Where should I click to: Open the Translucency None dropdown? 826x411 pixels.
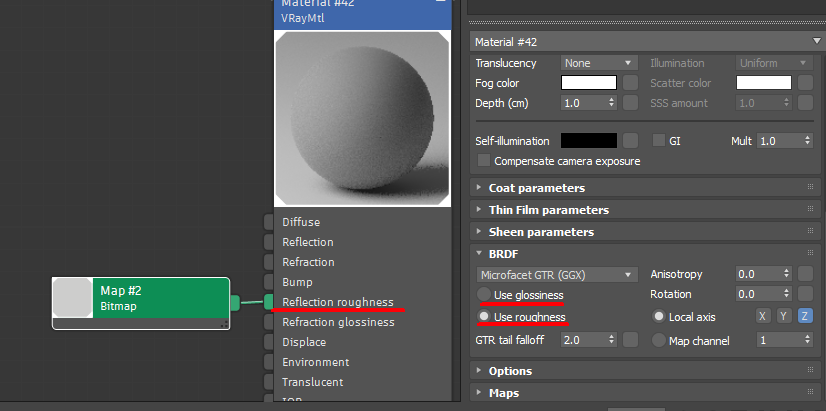[599, 63]
